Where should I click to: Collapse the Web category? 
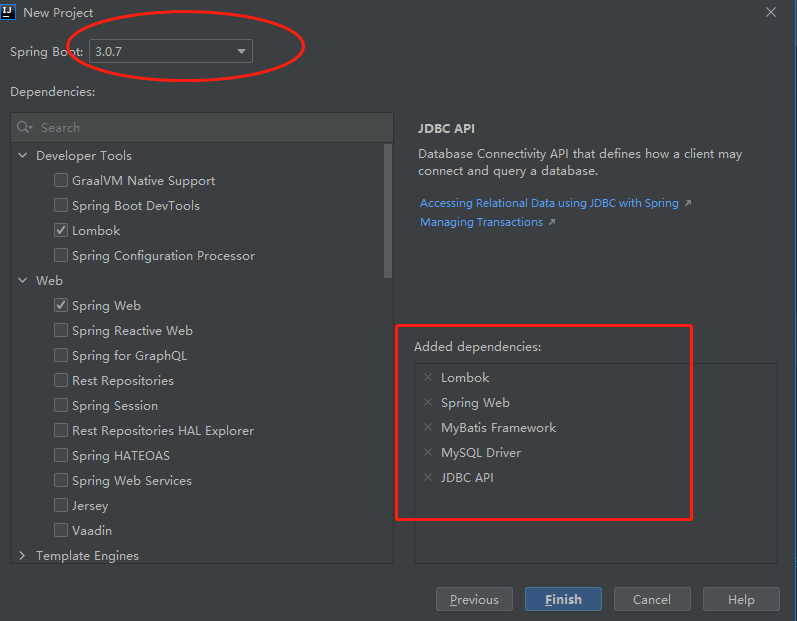coord(23,281)
